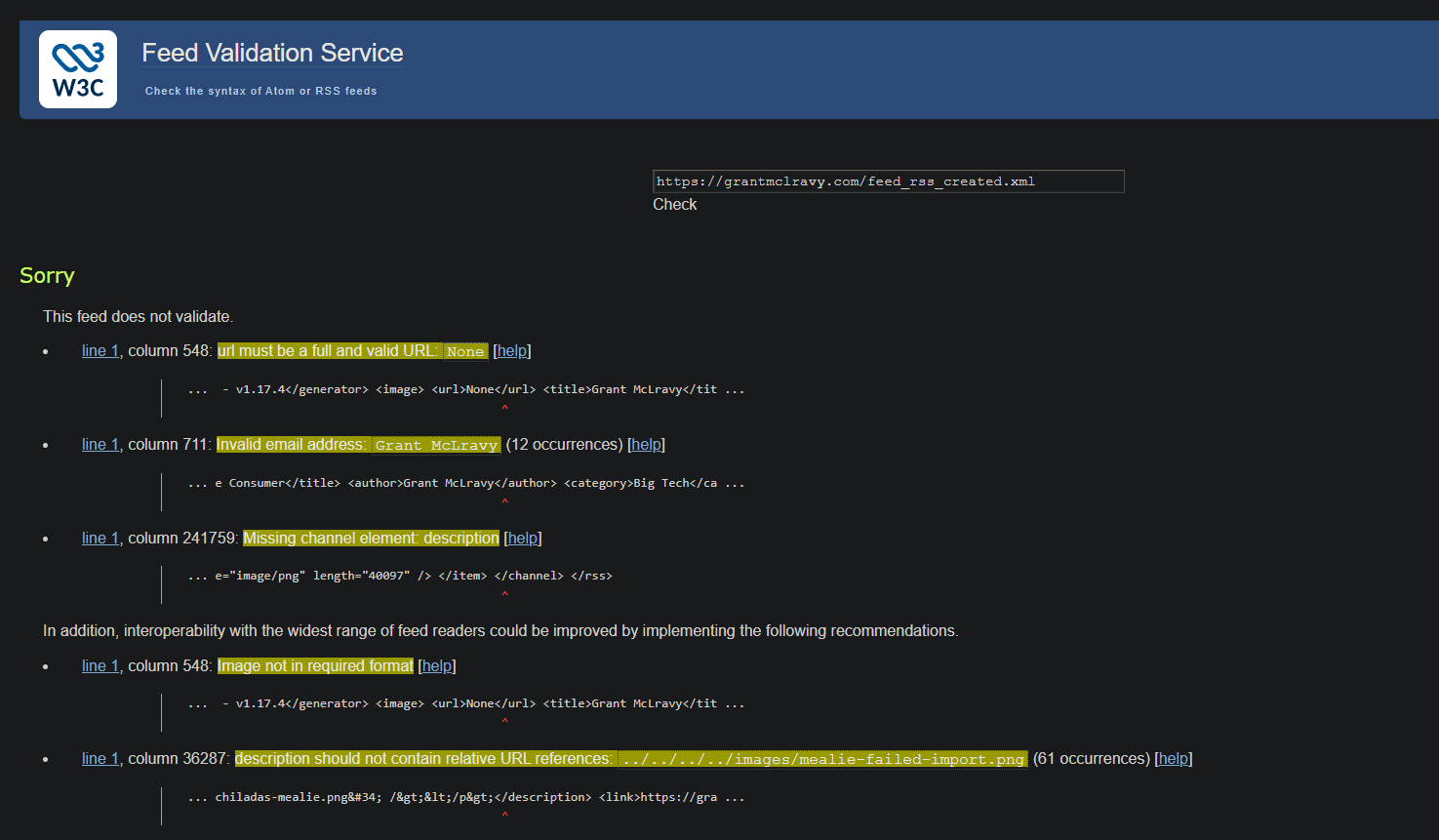This screenshot has width=1439, height=840.
Task: Click the 'Sorry' results heading
Action: point(47,276)
